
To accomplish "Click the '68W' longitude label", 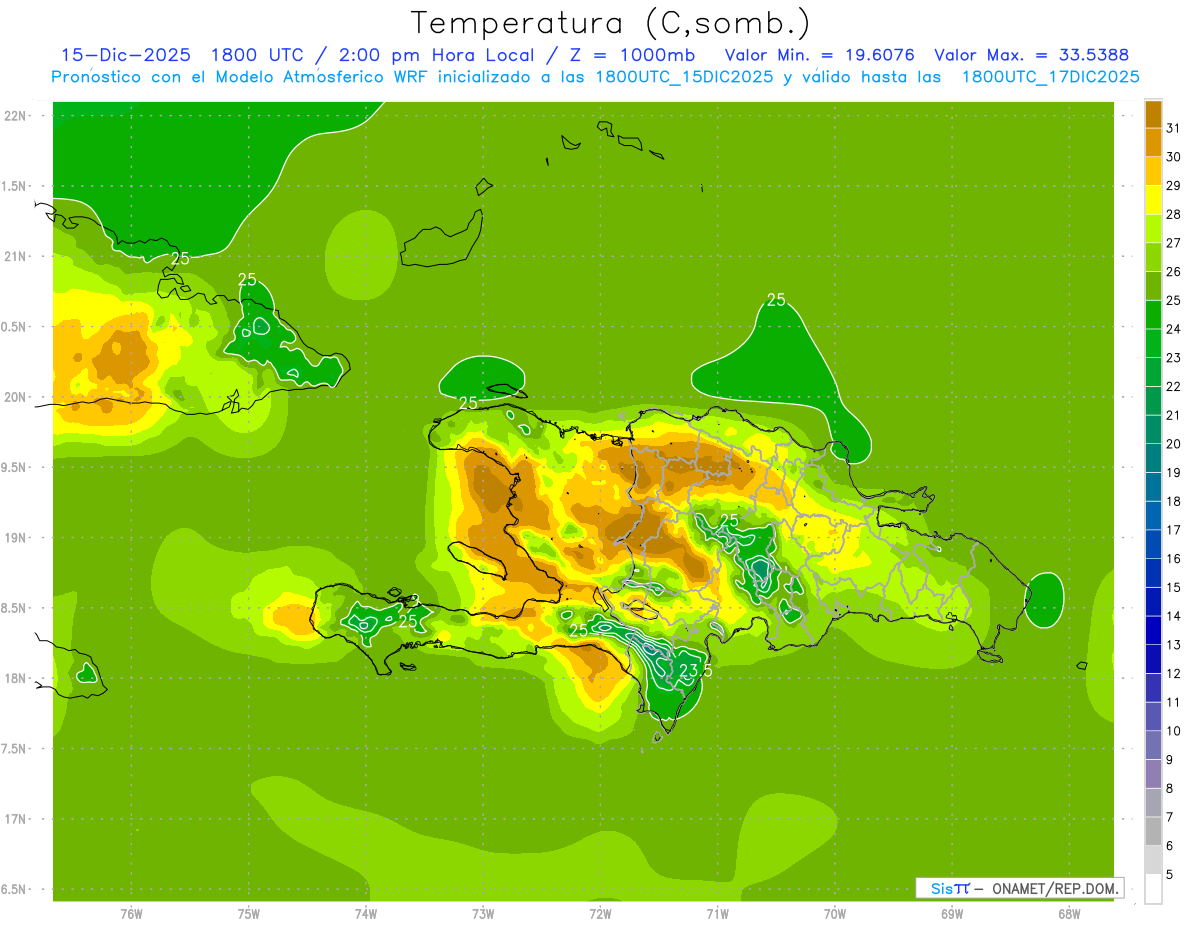I will 1069,914.
